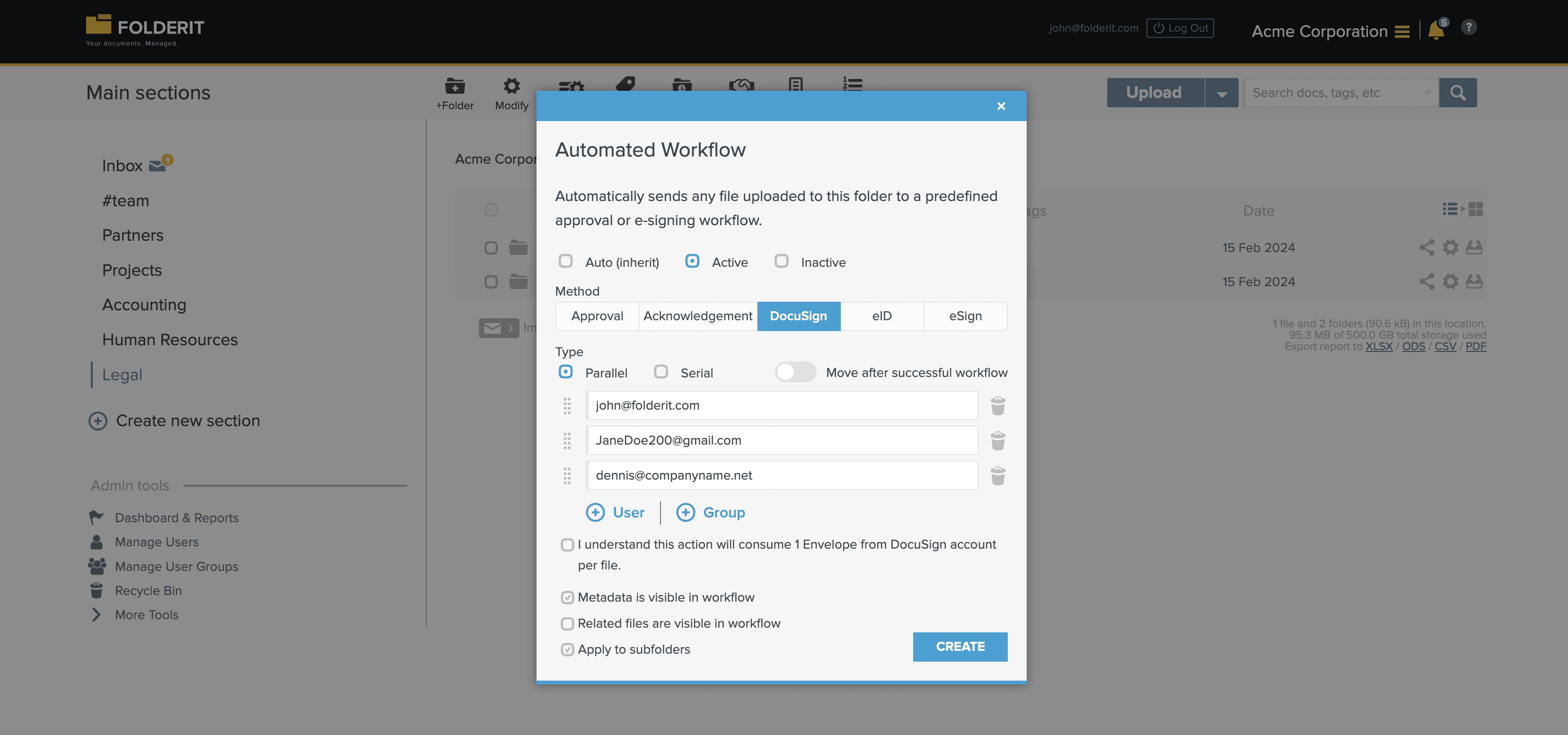Click the search magnifier button
The height and width of the screenshot is (735, 1568).
(x=1457, y=93)
